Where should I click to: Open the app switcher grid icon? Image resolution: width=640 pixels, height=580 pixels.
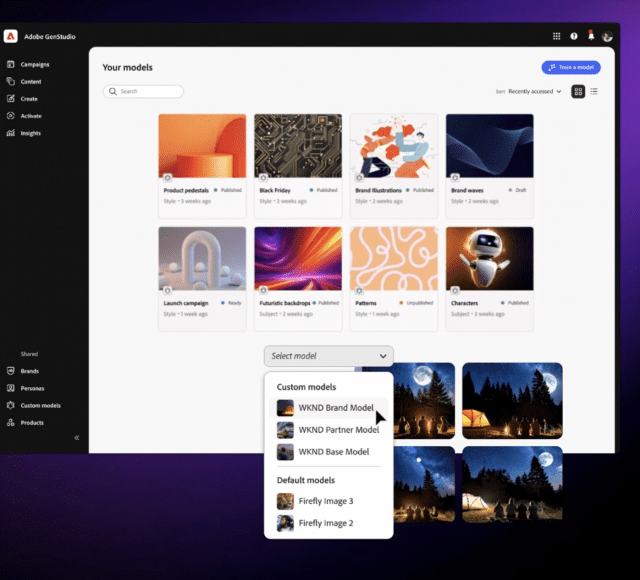(x=556, y=36)
